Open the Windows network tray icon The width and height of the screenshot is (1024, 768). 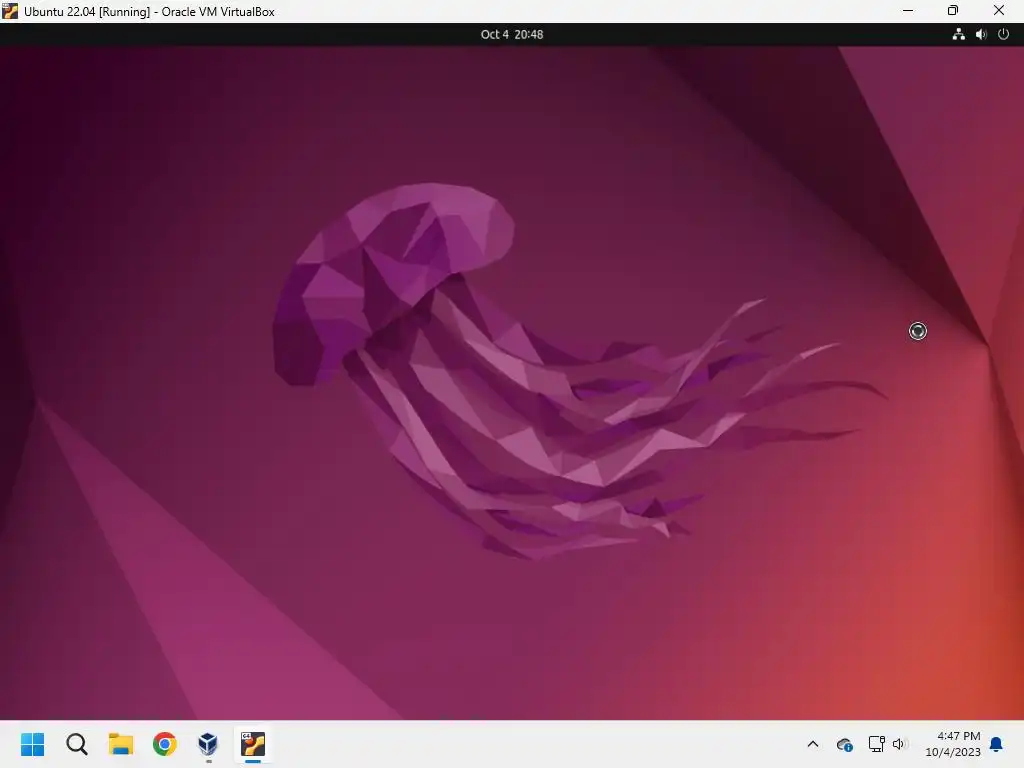(876, 744)
